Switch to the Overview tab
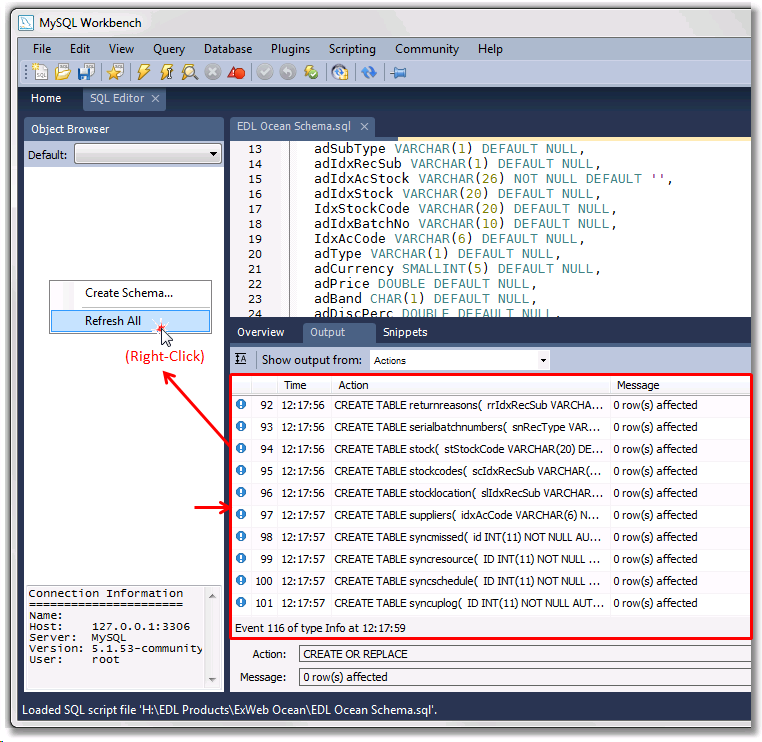Image resolution: width=762 pixels, height=742 pixels. [x=260, y=332]
